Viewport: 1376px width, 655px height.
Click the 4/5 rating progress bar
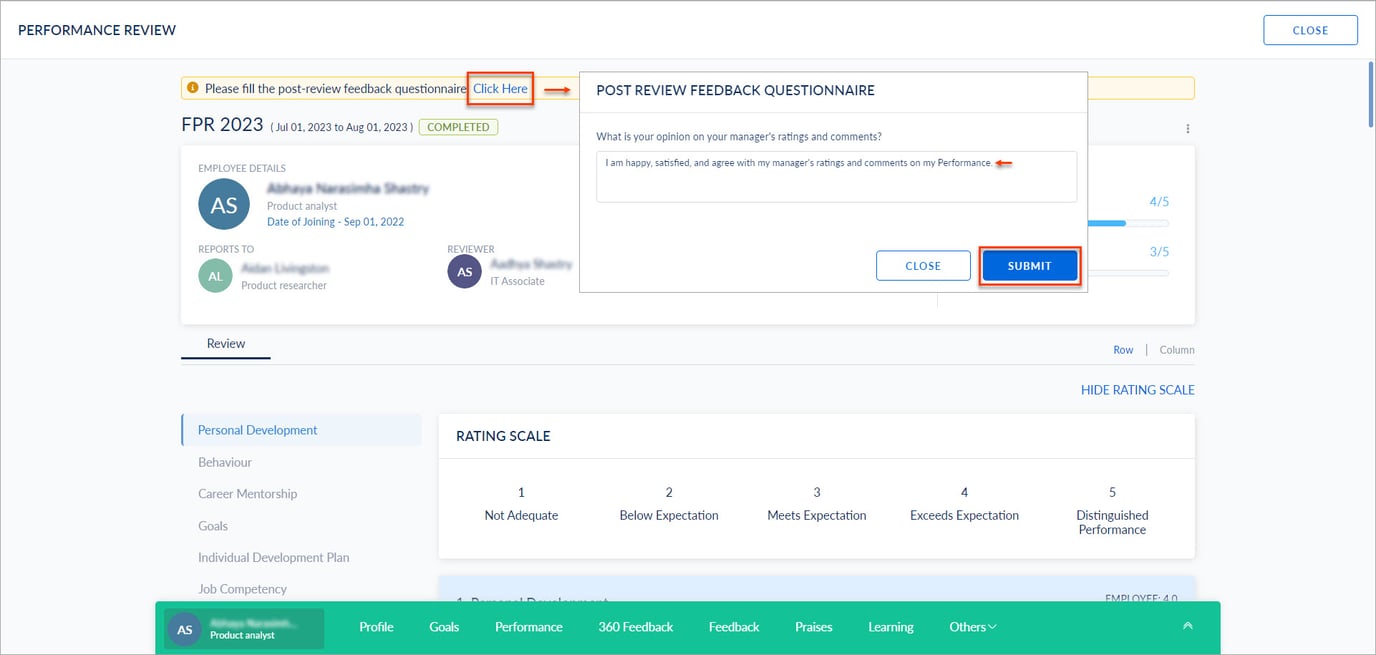point(1128,223)
